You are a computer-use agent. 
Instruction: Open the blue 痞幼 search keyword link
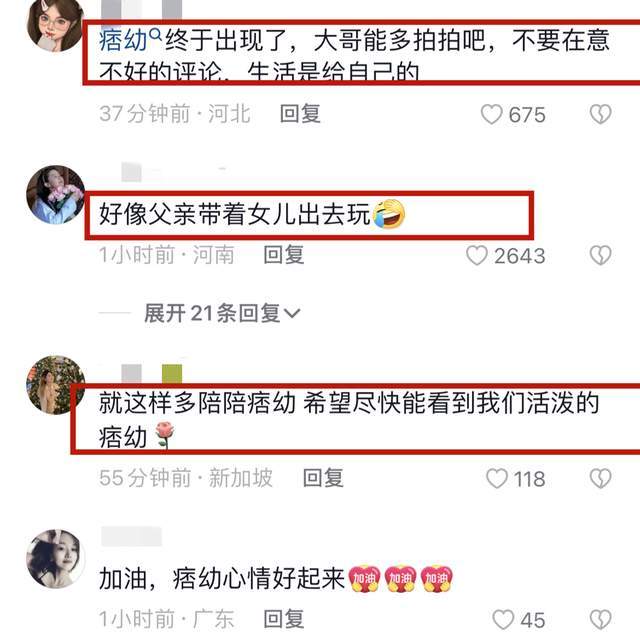pyautogui.click(x=123, y=40)
